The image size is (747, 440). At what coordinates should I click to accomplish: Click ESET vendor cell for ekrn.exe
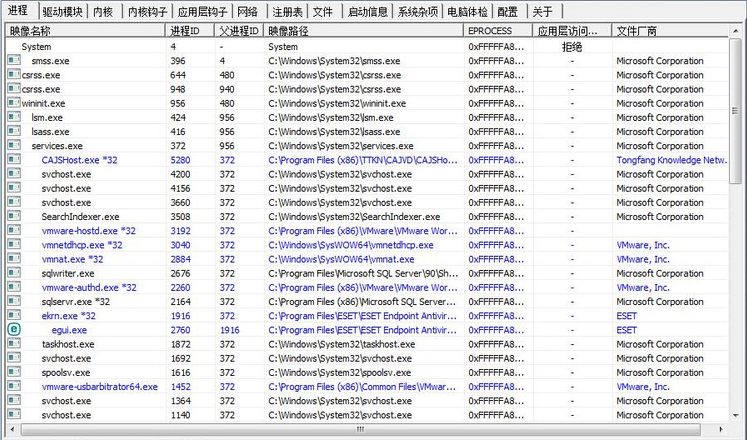pos(626,316)
